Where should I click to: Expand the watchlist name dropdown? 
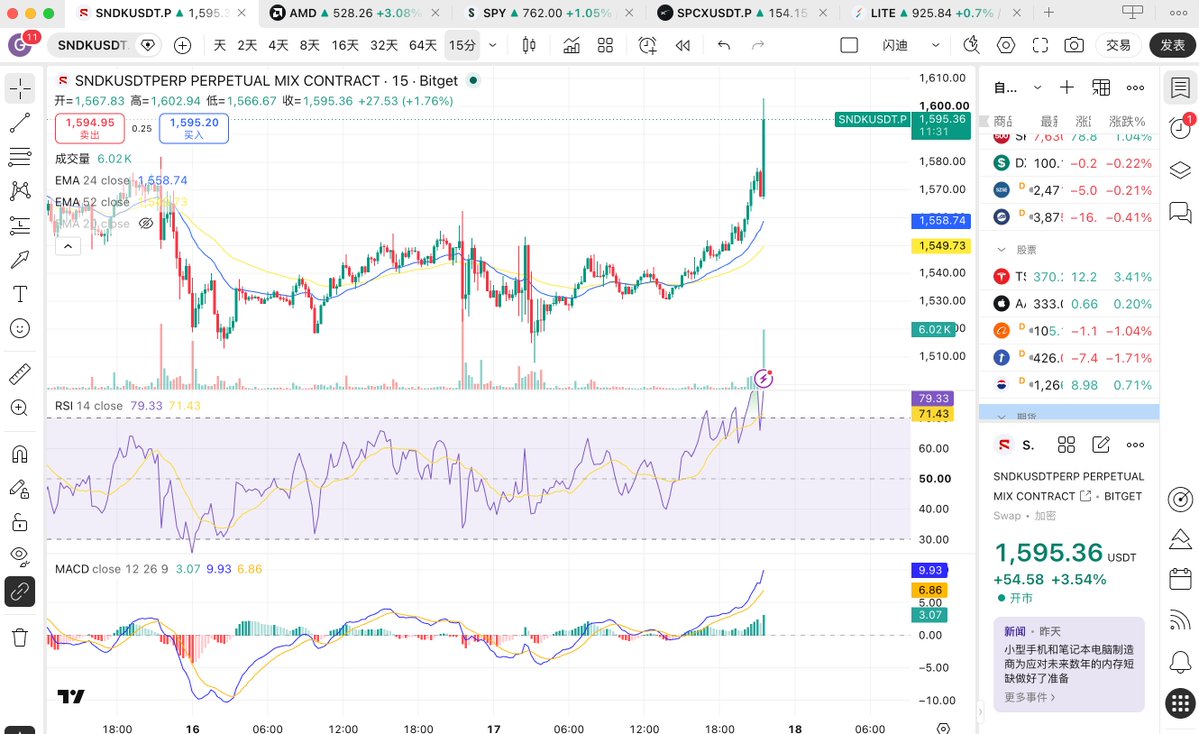tap(1038, 88)
